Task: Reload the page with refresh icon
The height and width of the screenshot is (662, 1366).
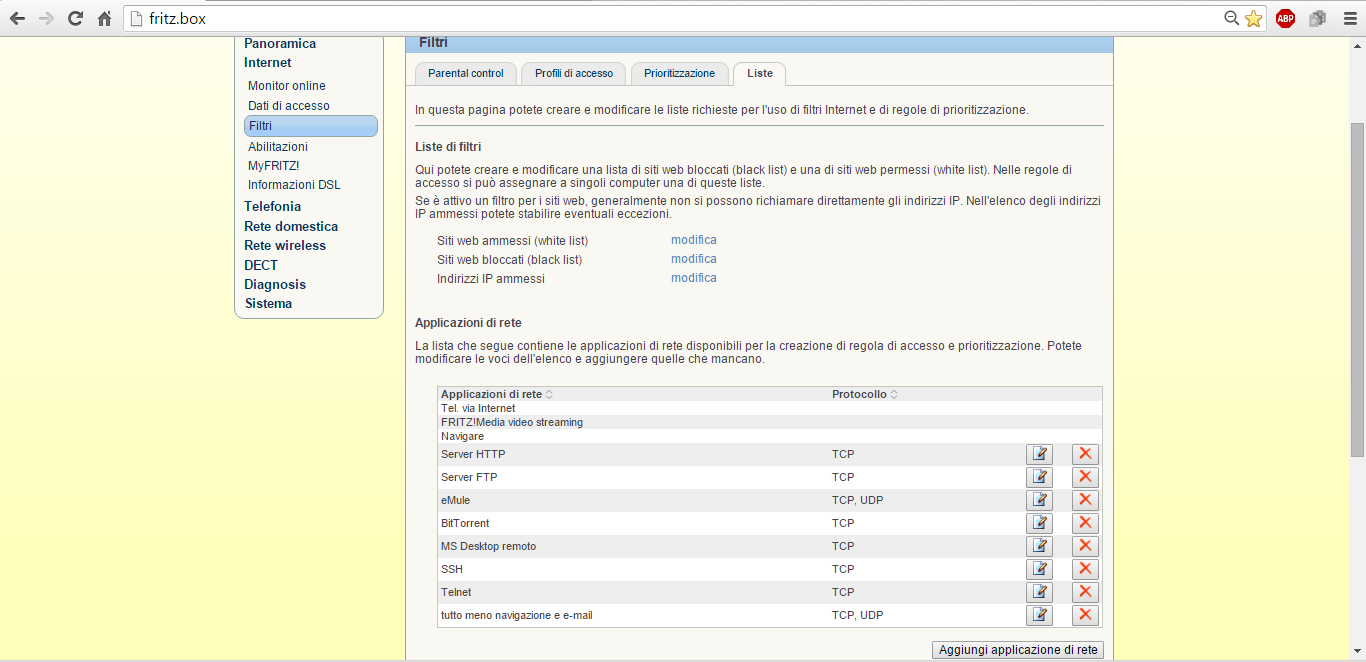Action: click(x=75, y=18)
